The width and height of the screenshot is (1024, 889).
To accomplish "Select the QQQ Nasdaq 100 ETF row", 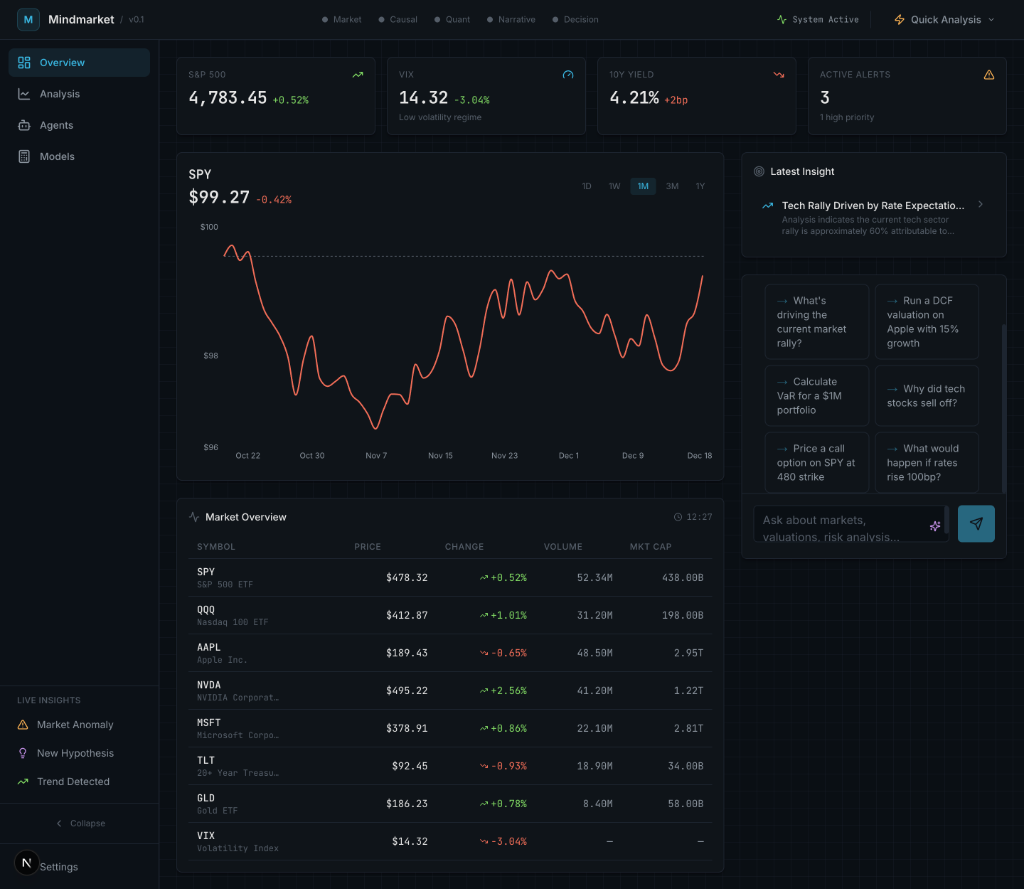I will click(x=450, y=615).
